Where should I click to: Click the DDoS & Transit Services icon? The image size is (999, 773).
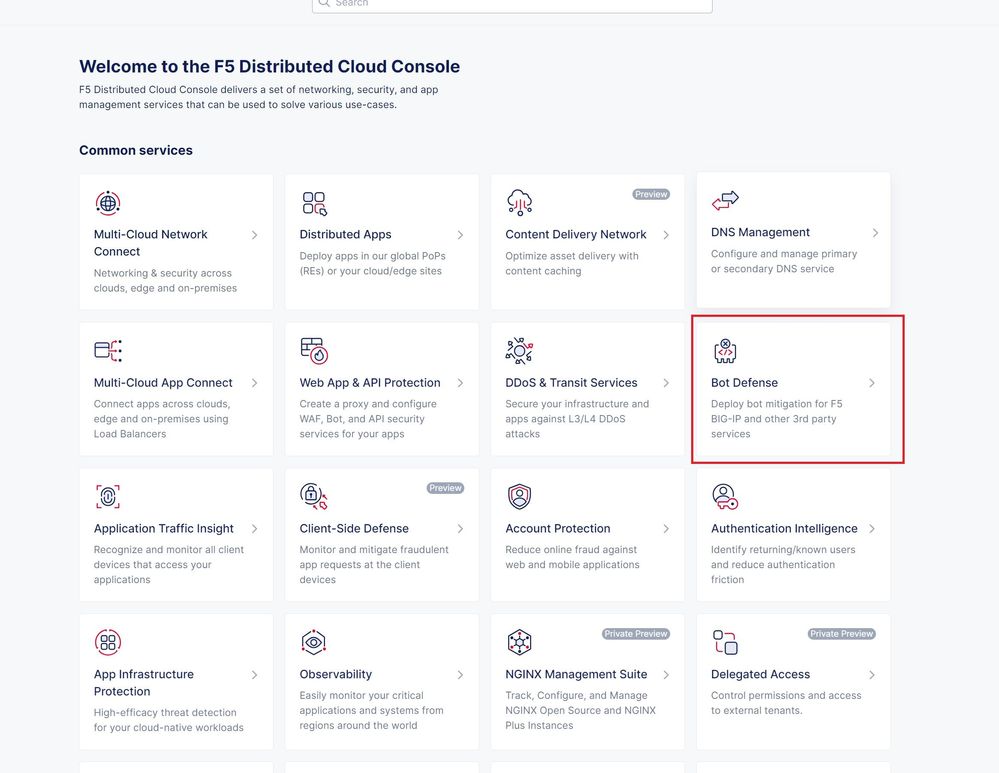click(519, 350)
